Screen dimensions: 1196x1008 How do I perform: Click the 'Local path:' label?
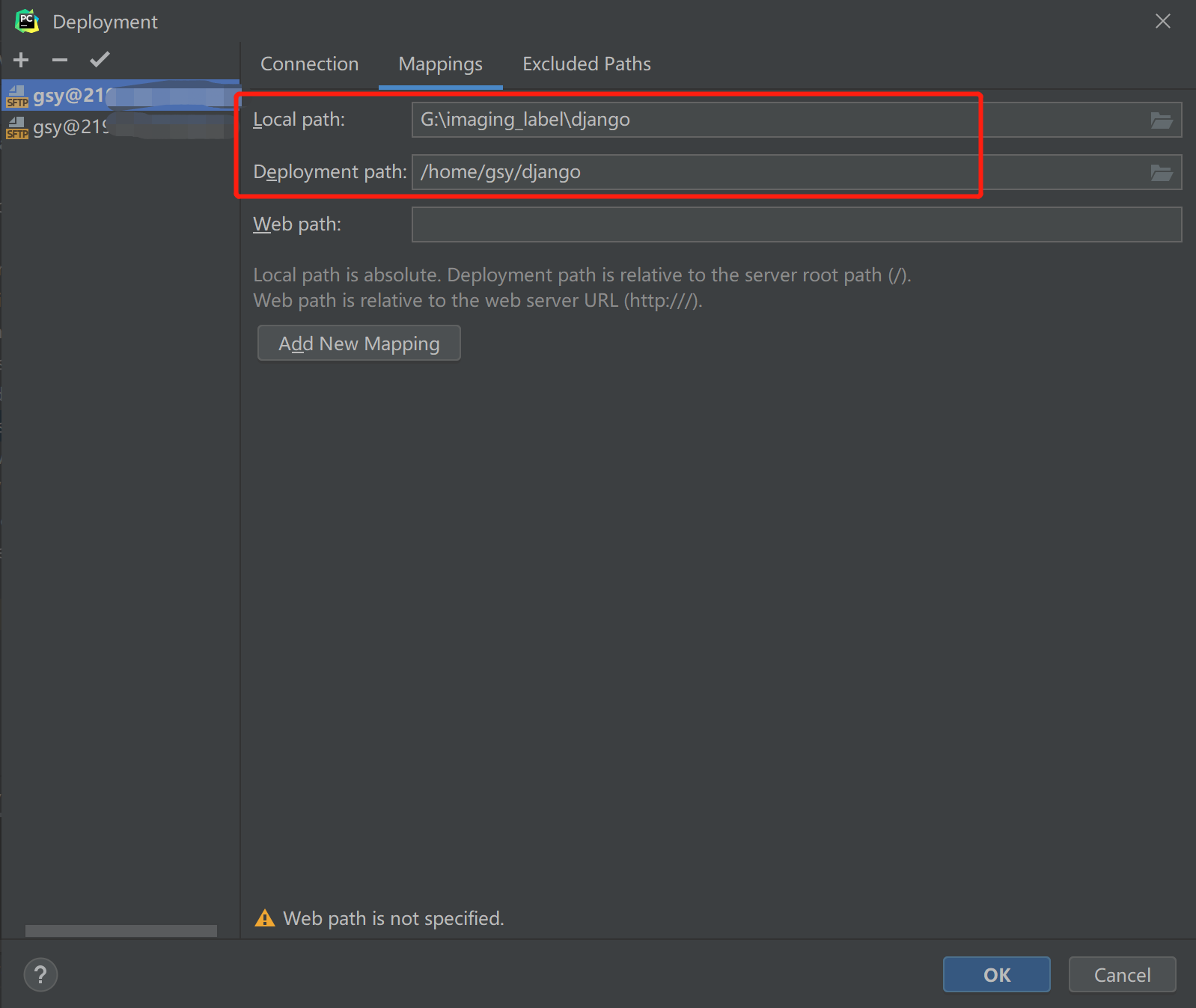point(299,120)
